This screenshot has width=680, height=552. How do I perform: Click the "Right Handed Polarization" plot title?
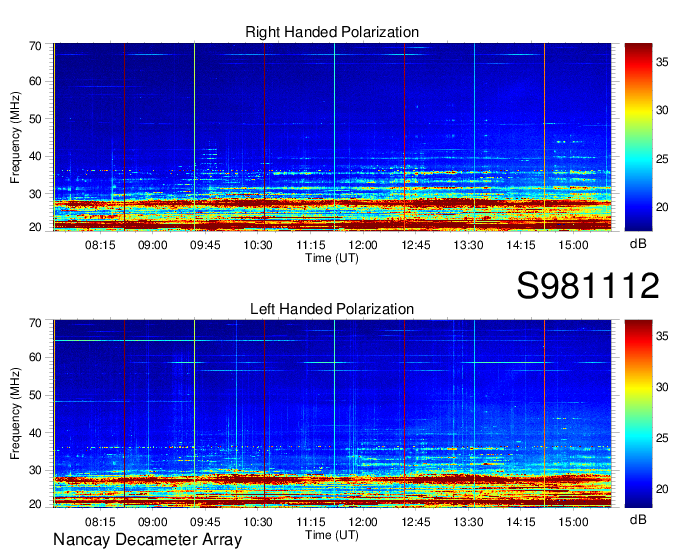point(332,32)
